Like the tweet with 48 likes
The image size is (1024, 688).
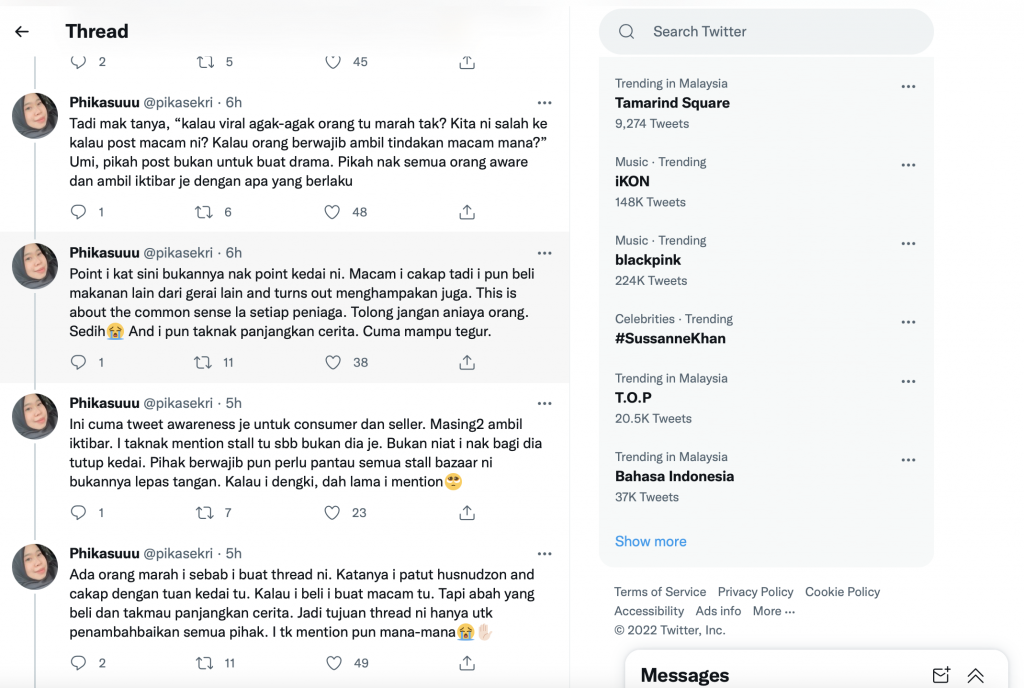[333, 212]
